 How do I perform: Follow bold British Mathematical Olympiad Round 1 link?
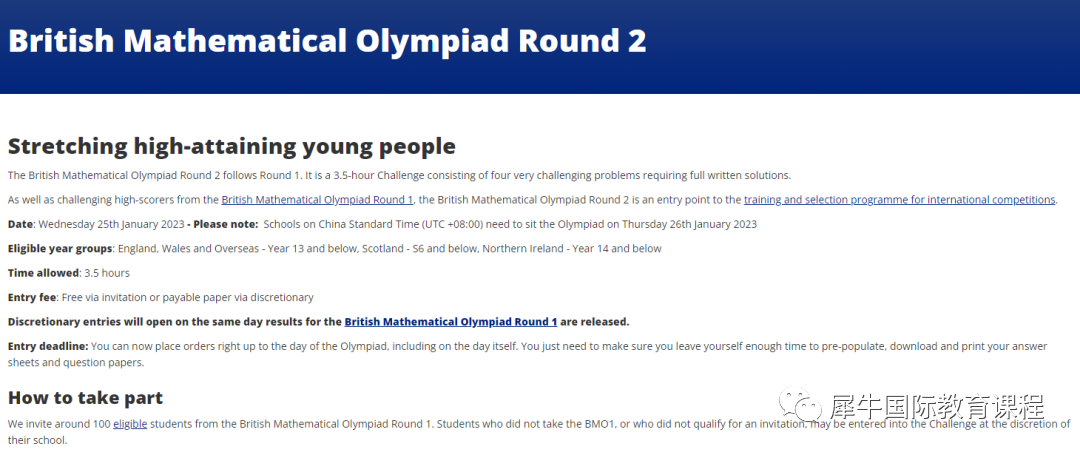coord(450,321)
